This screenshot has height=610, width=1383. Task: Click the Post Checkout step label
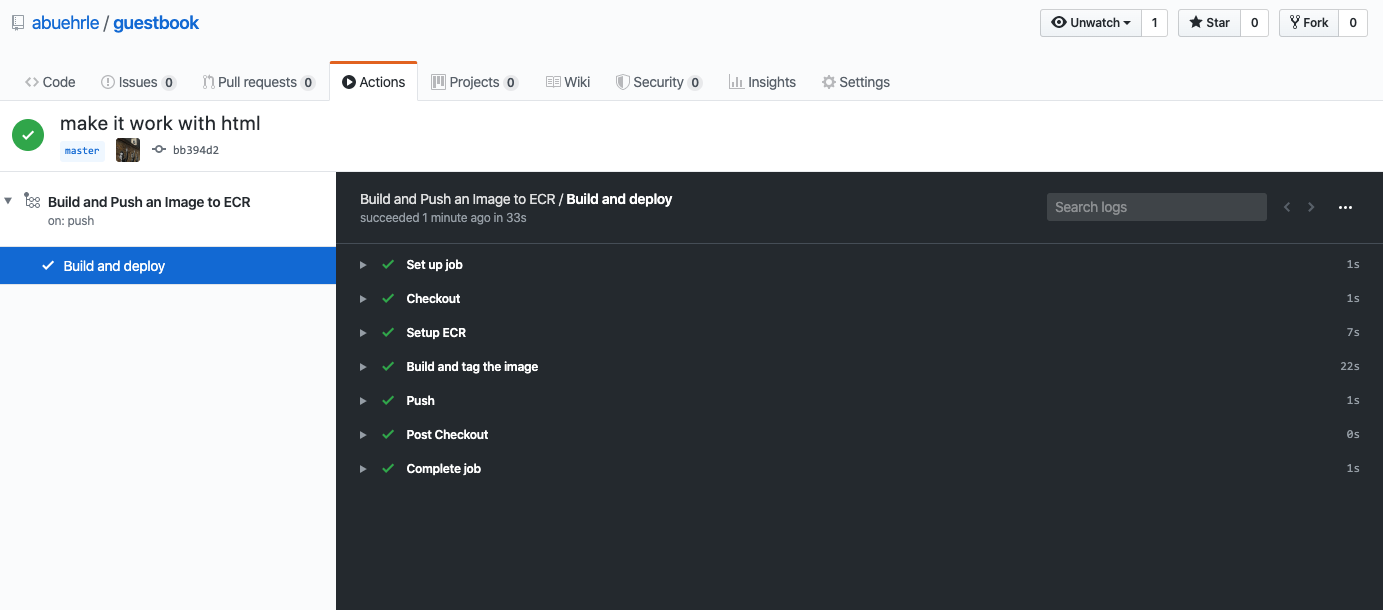(447, 435)
